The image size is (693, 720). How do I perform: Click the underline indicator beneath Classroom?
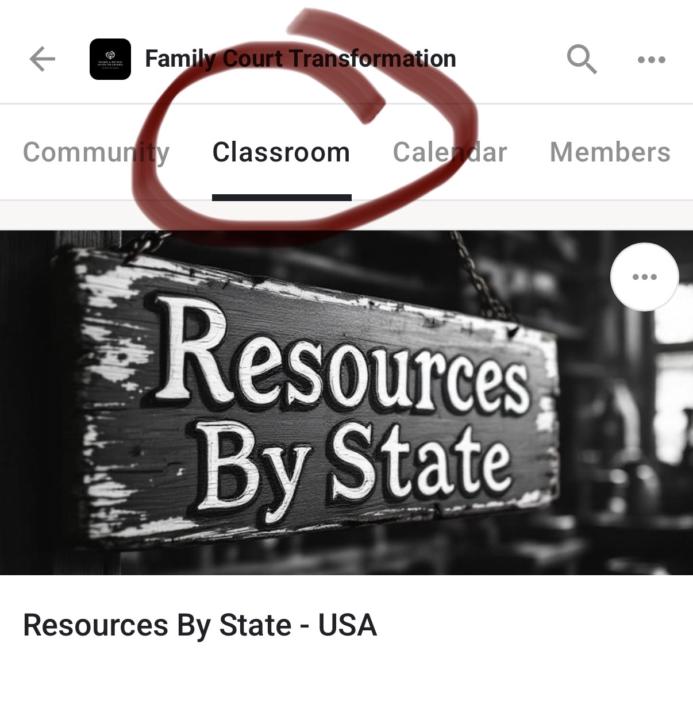point(282,197)
